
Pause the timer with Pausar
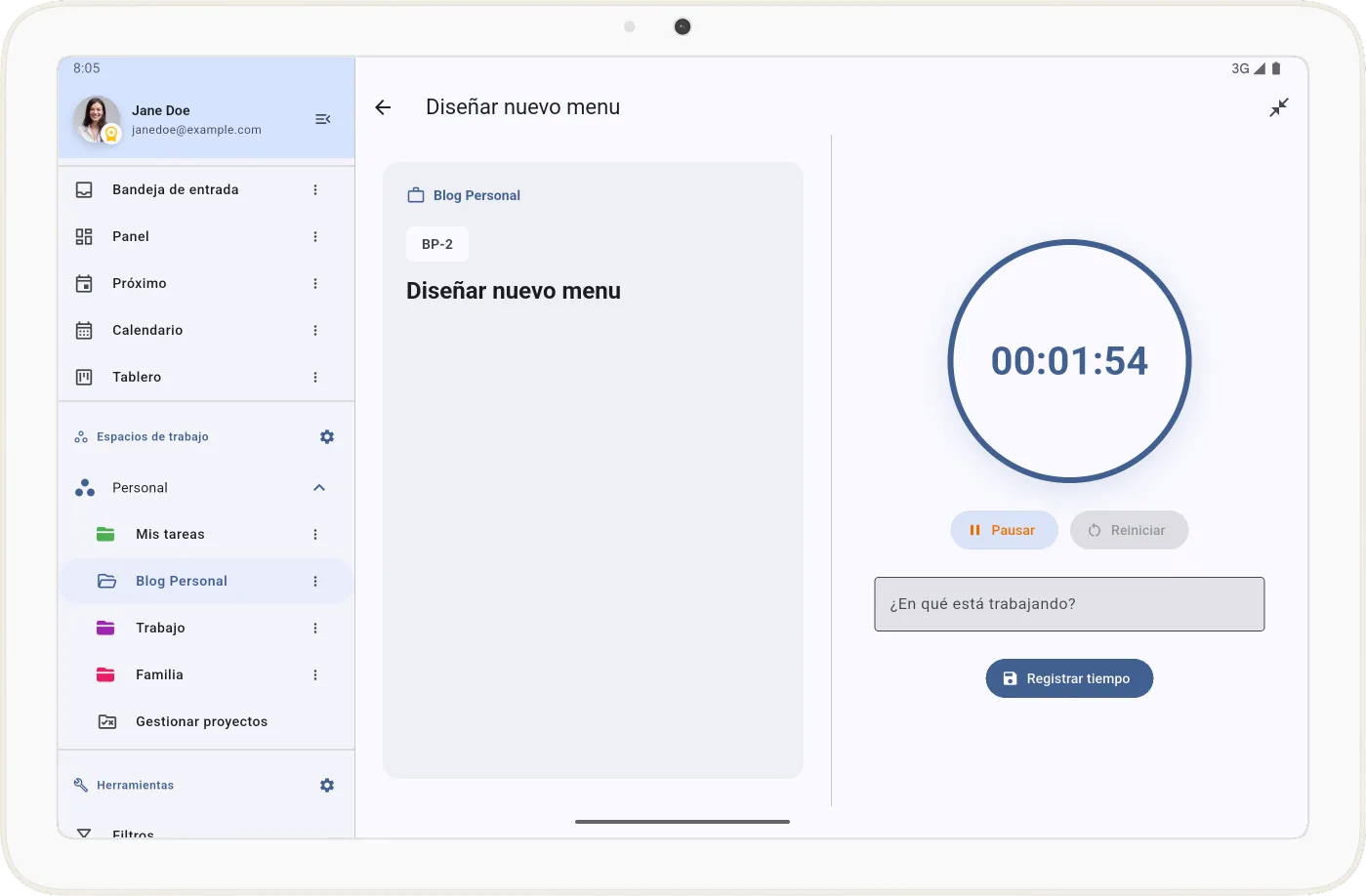point(1004,530)
